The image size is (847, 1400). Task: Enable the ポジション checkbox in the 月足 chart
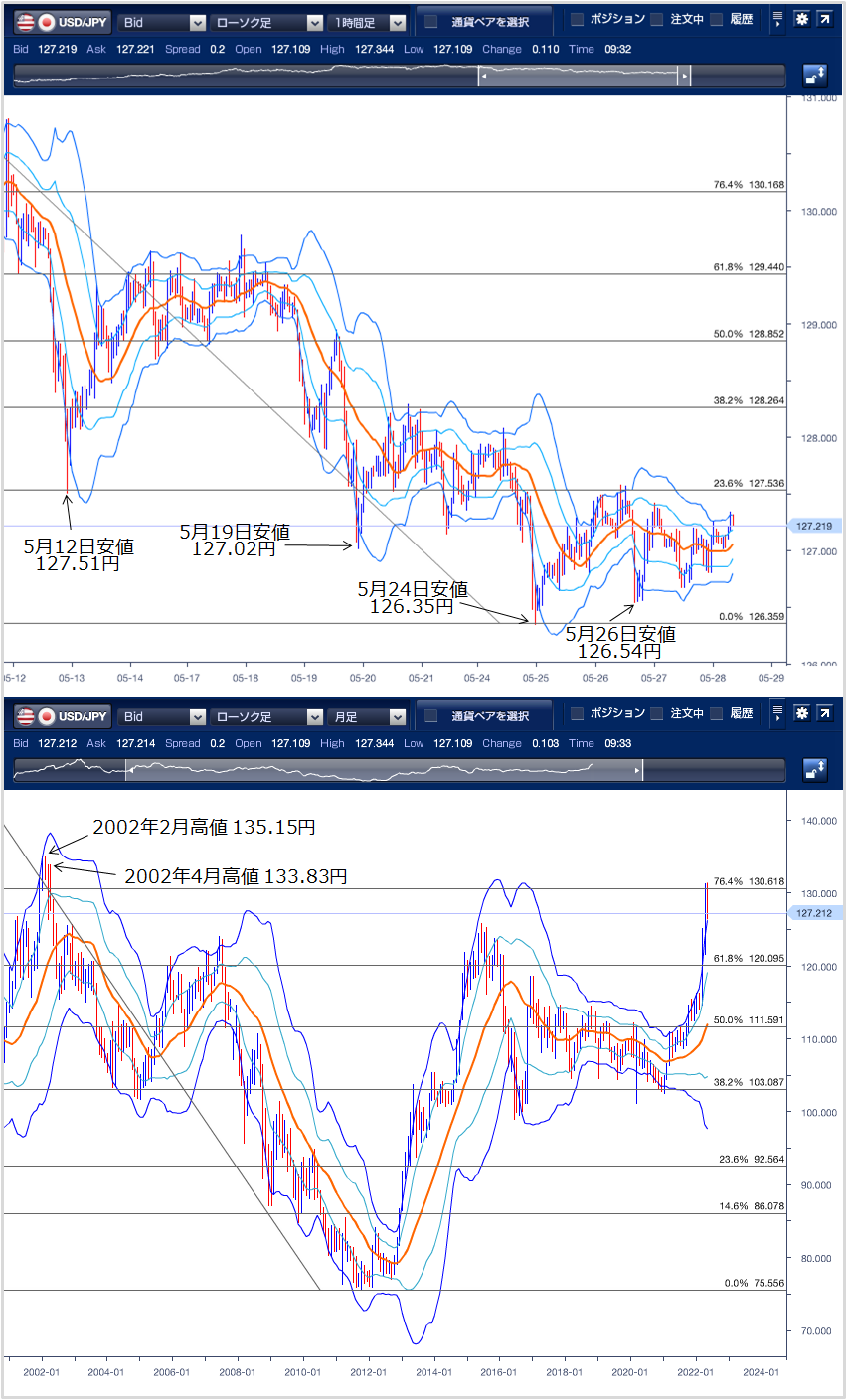coord(577,713)
